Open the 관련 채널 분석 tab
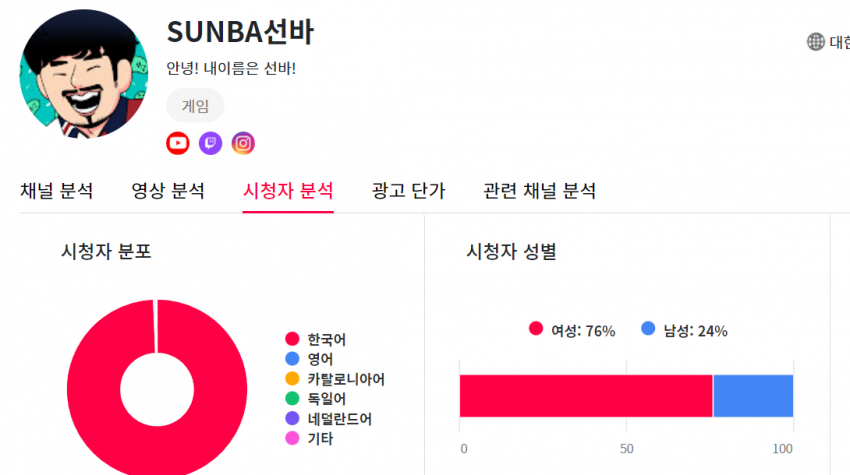Image resolution: width=850 pixels, height=475 pixels. [x=539, y=191]
